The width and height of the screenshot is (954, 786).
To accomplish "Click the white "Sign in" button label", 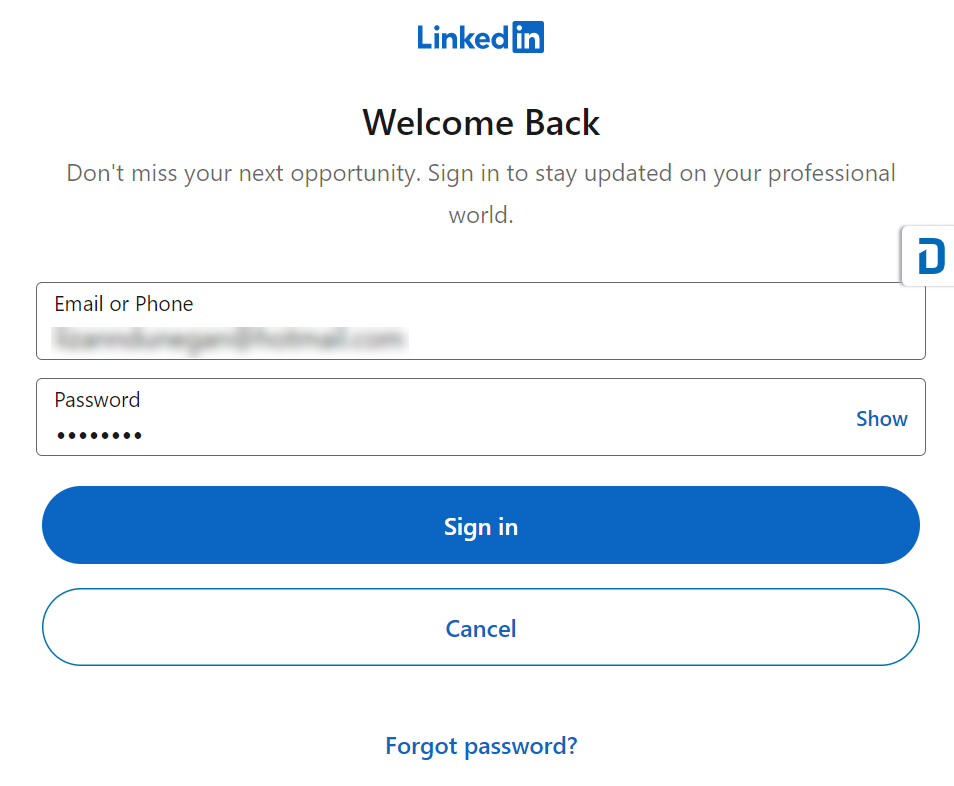I will [481, 527].
